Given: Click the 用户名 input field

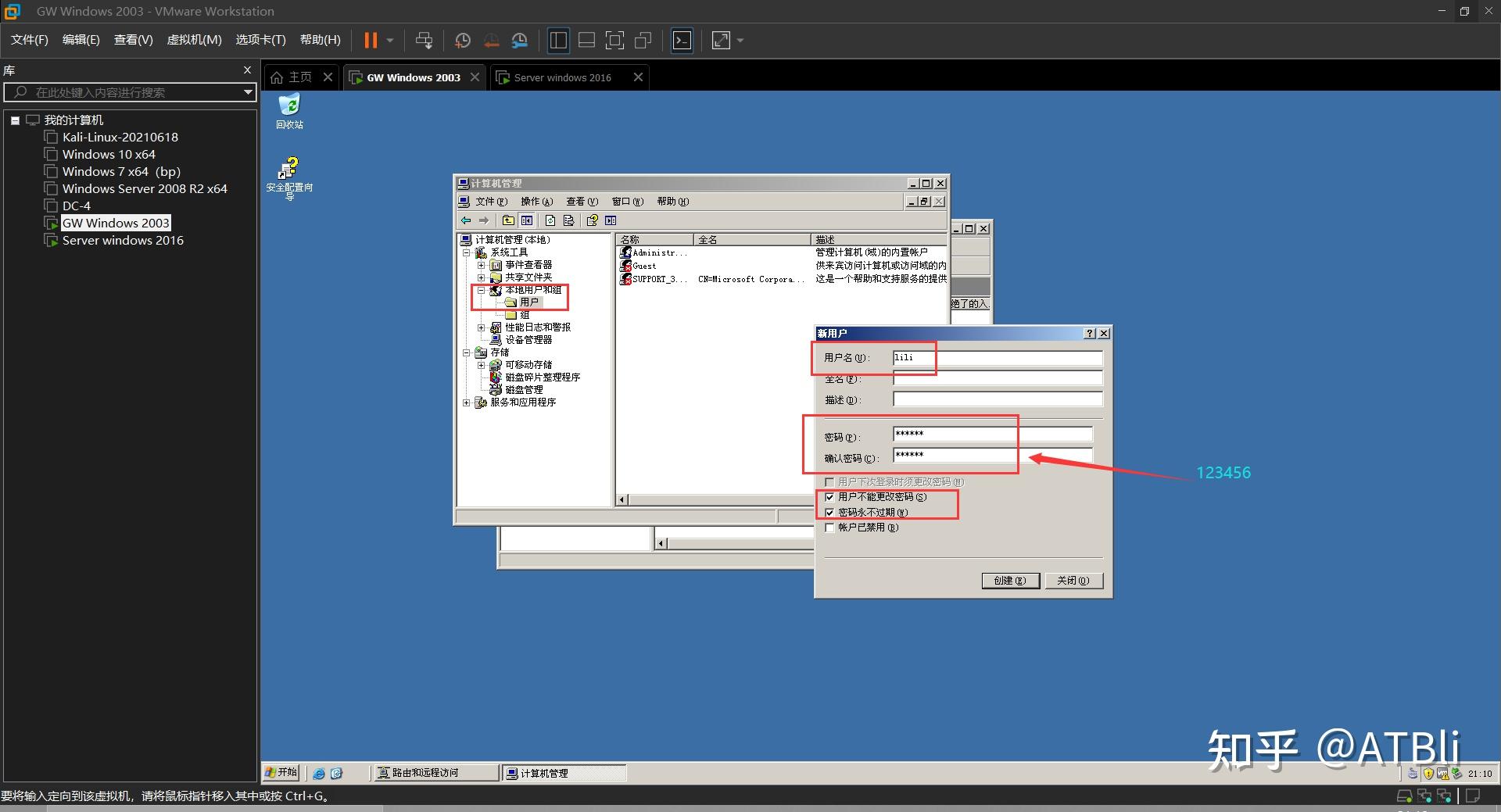Looking at the screenshot, I should tap(998, 358).
